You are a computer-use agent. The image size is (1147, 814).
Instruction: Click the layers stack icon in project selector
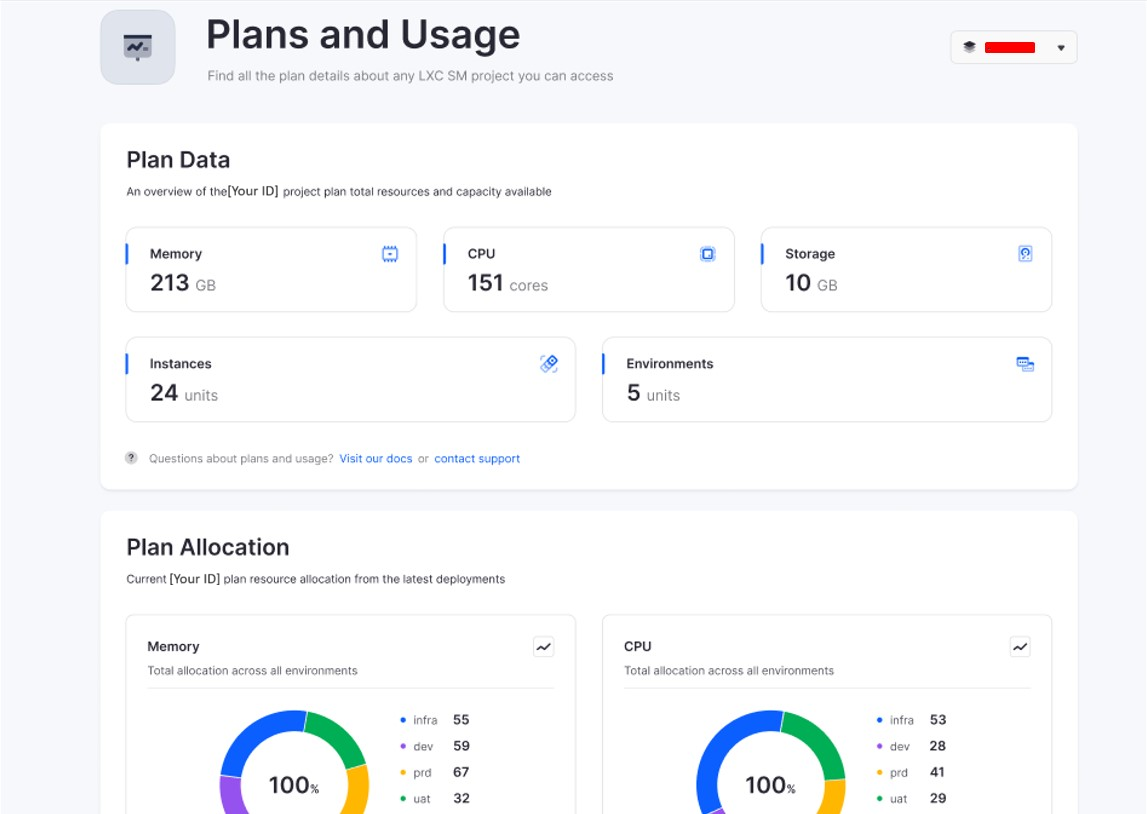click(969, 47)
